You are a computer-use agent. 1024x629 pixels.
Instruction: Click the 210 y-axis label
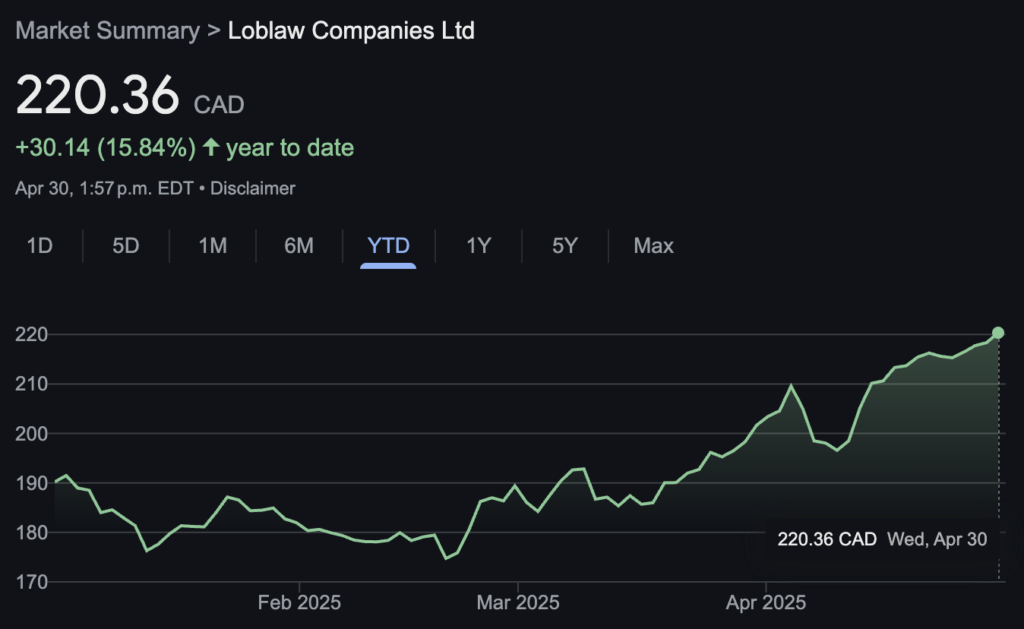pyautogui.click(x=31, y=384)
